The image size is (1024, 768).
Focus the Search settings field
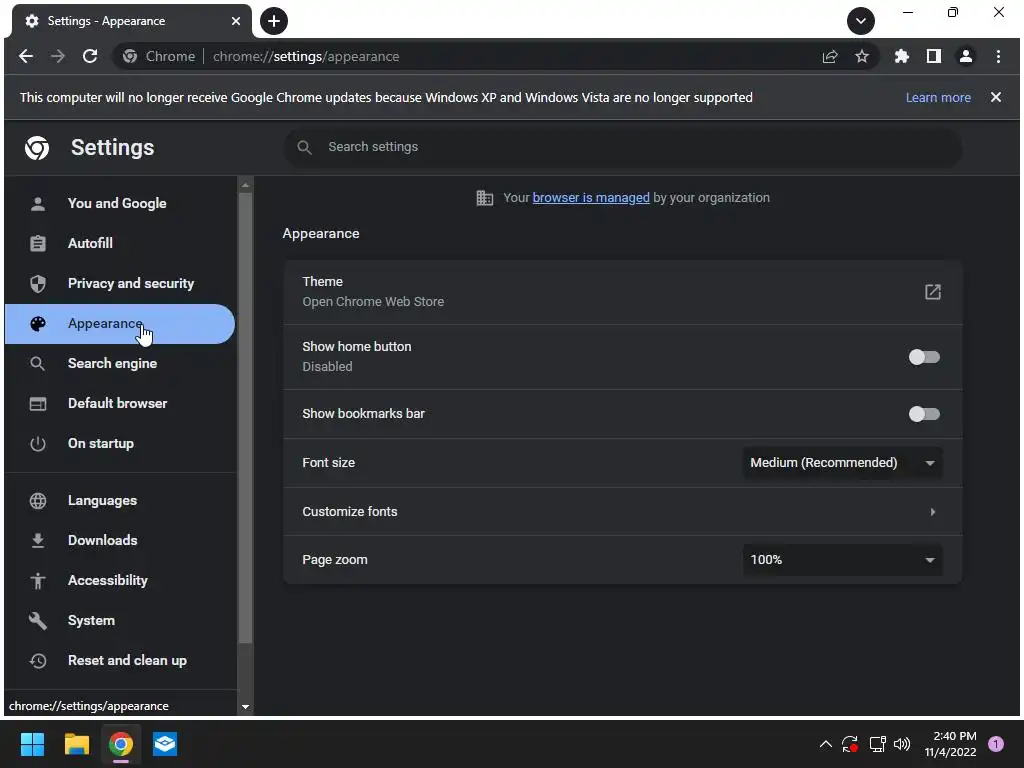click(x=623, y=147)
